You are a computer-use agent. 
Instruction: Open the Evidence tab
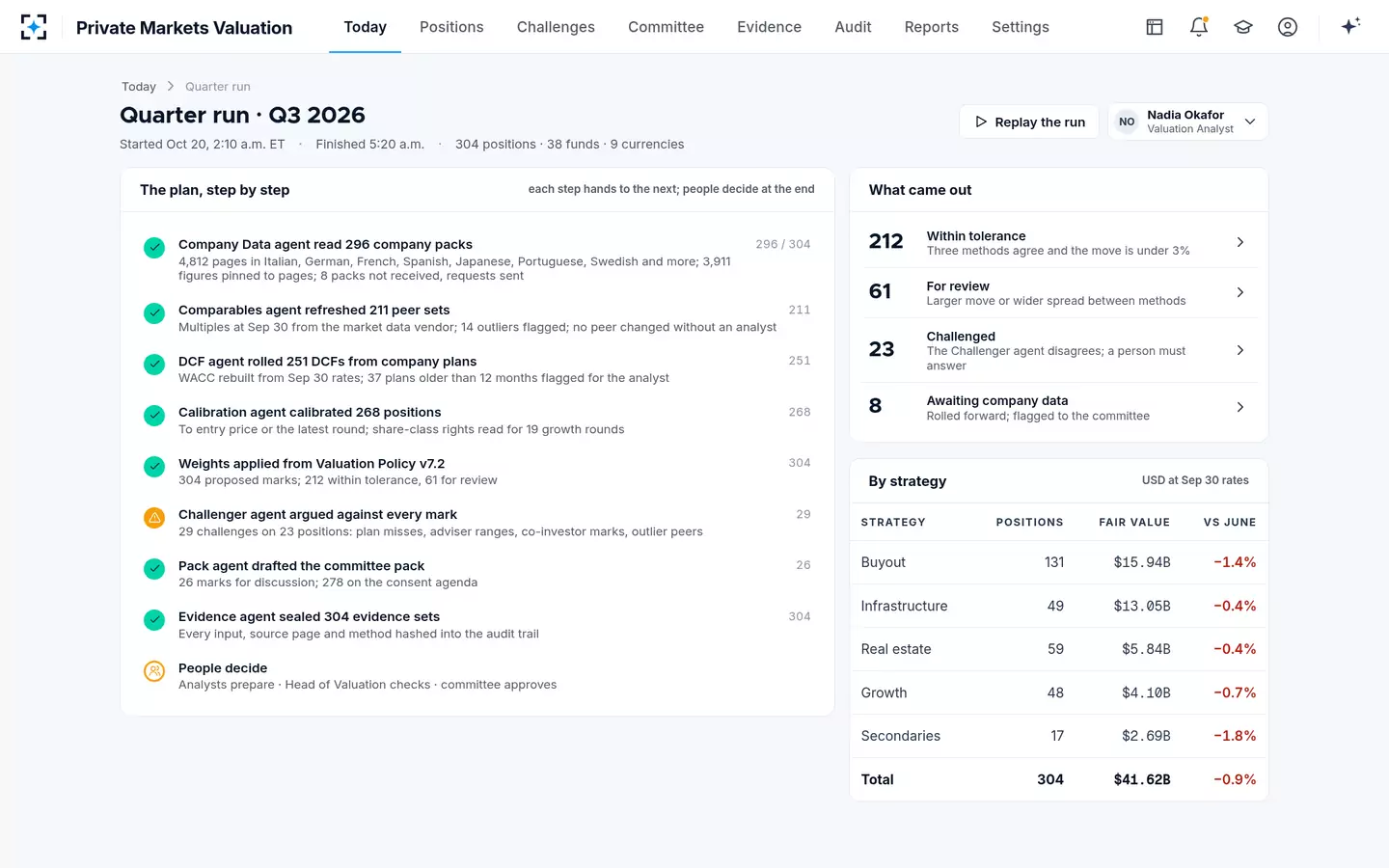[x=769, y=27]
